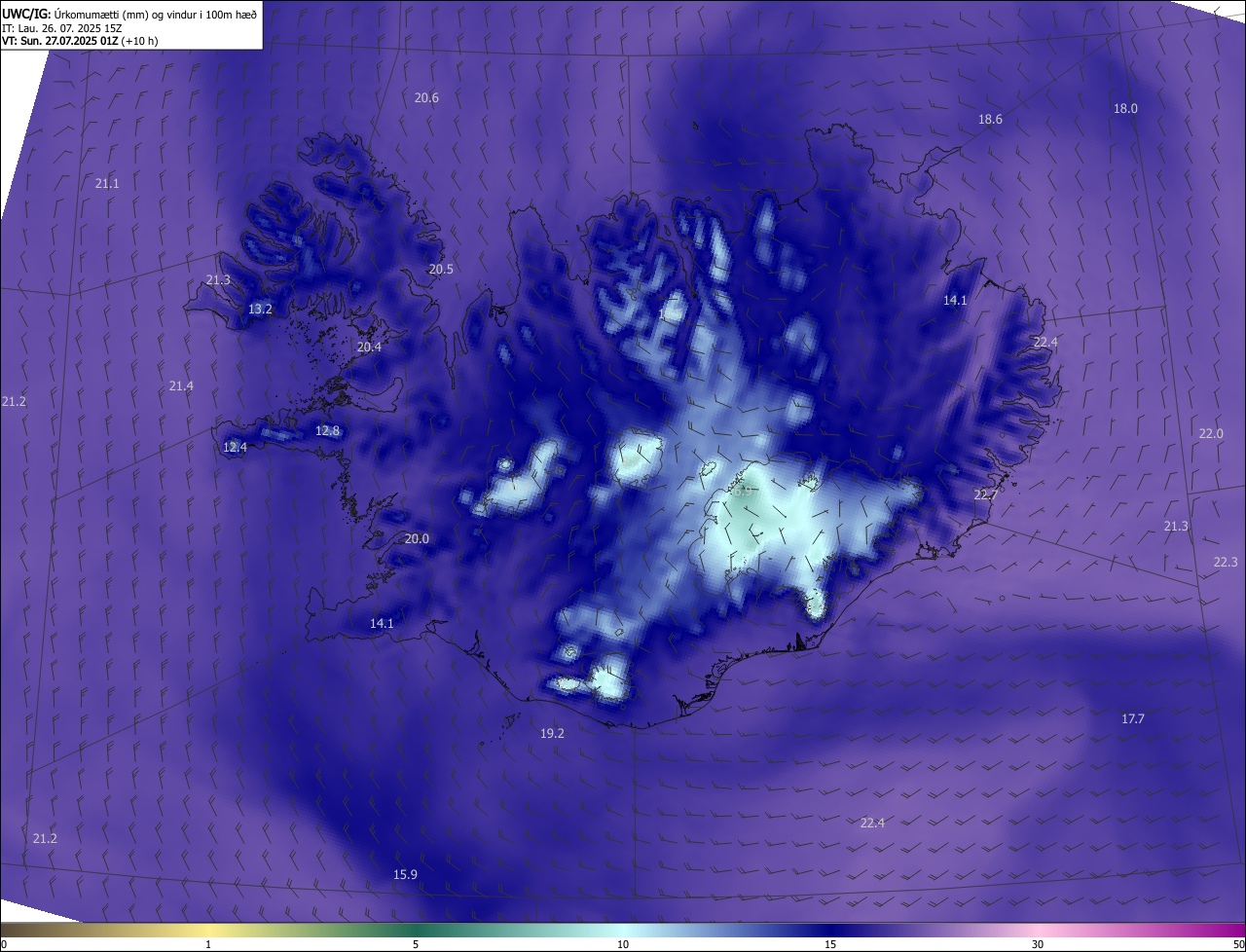Click the colorbar tick label 50
1246x952 pixels.
tap(1238, 944)
